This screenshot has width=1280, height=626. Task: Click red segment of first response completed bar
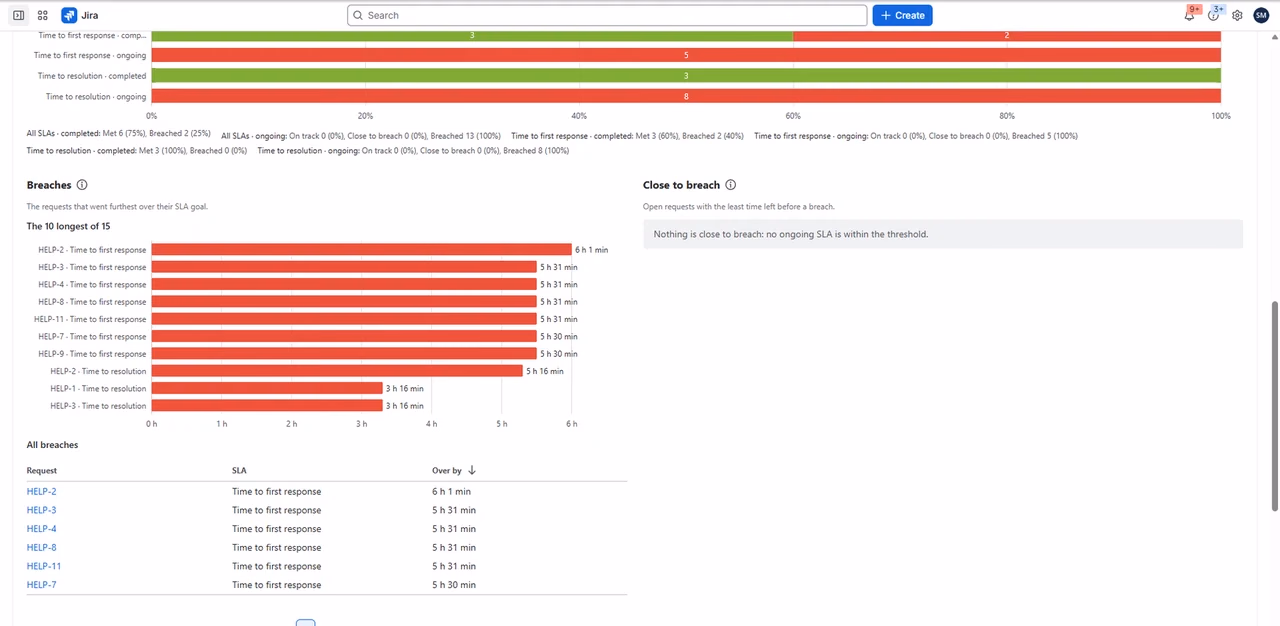(1007, 35)
